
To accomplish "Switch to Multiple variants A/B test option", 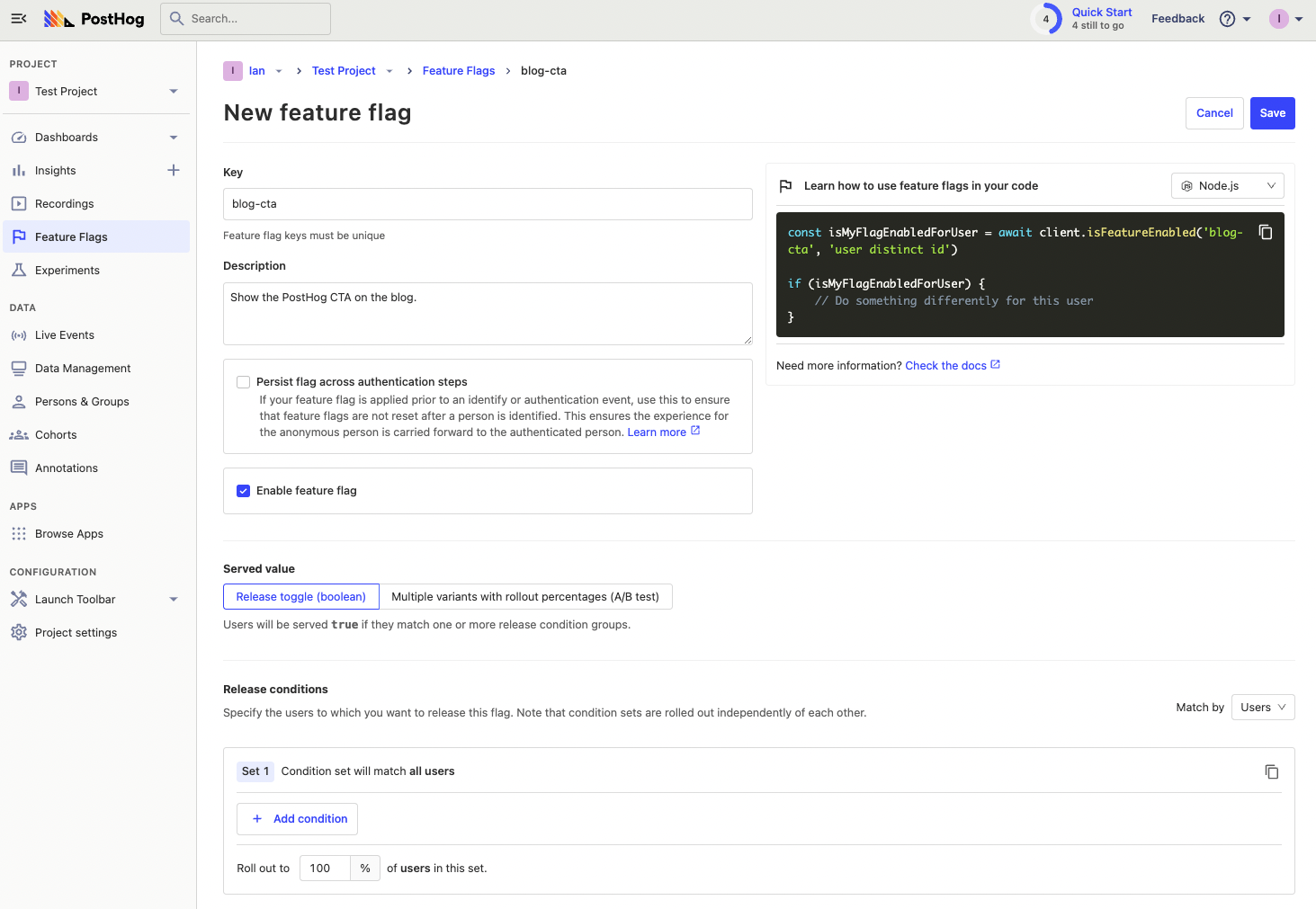I will click(526, 596).
